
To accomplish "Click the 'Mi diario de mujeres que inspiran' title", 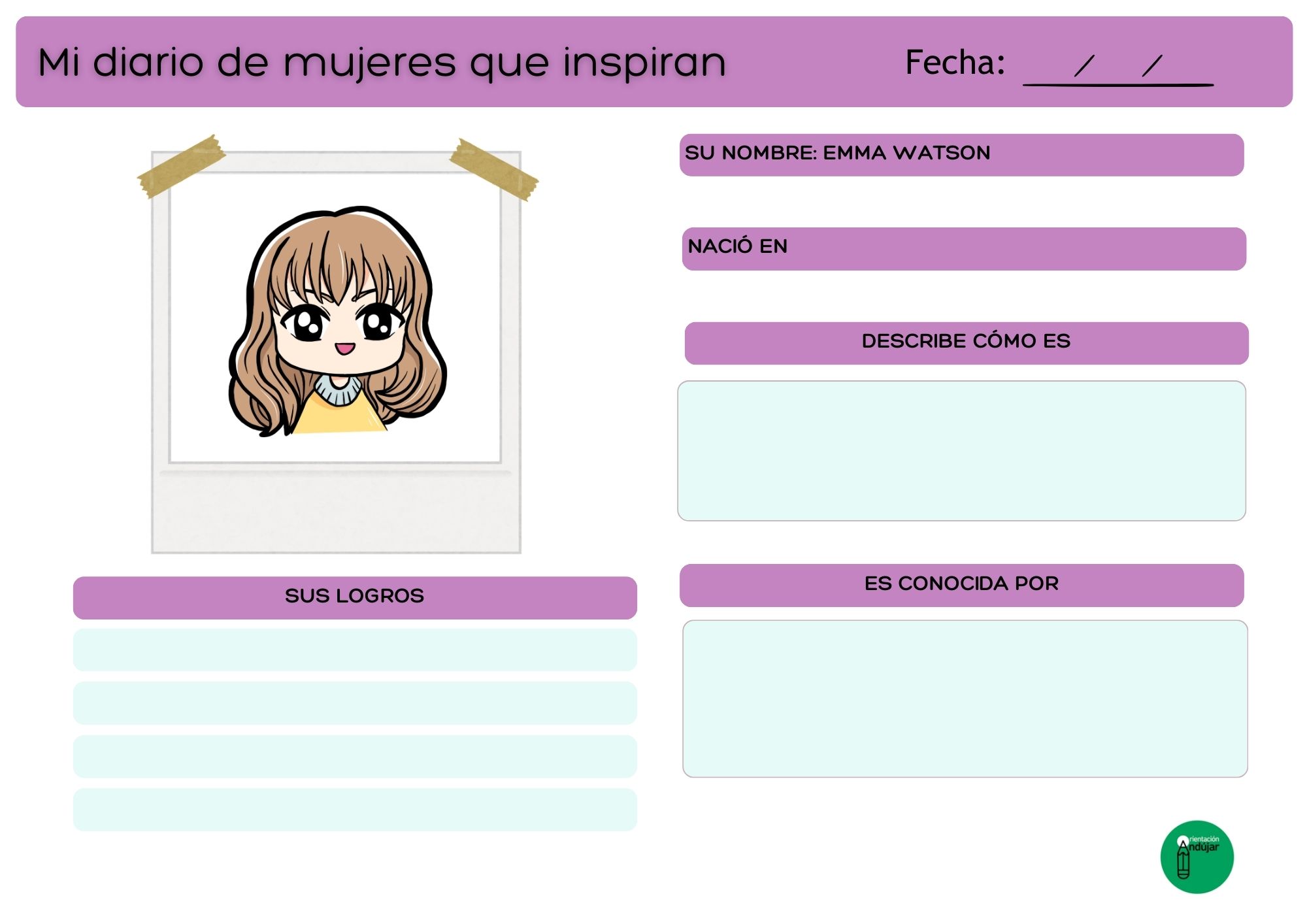I will (382, 63).
